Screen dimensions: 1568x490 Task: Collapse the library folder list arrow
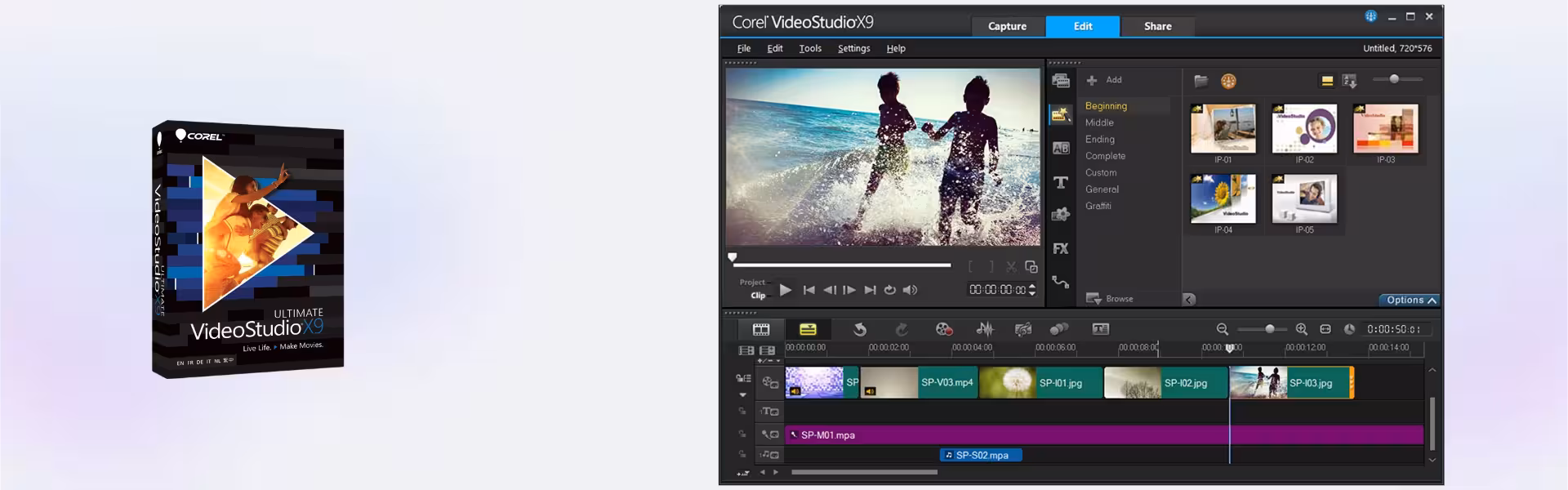pos(1189,300)
